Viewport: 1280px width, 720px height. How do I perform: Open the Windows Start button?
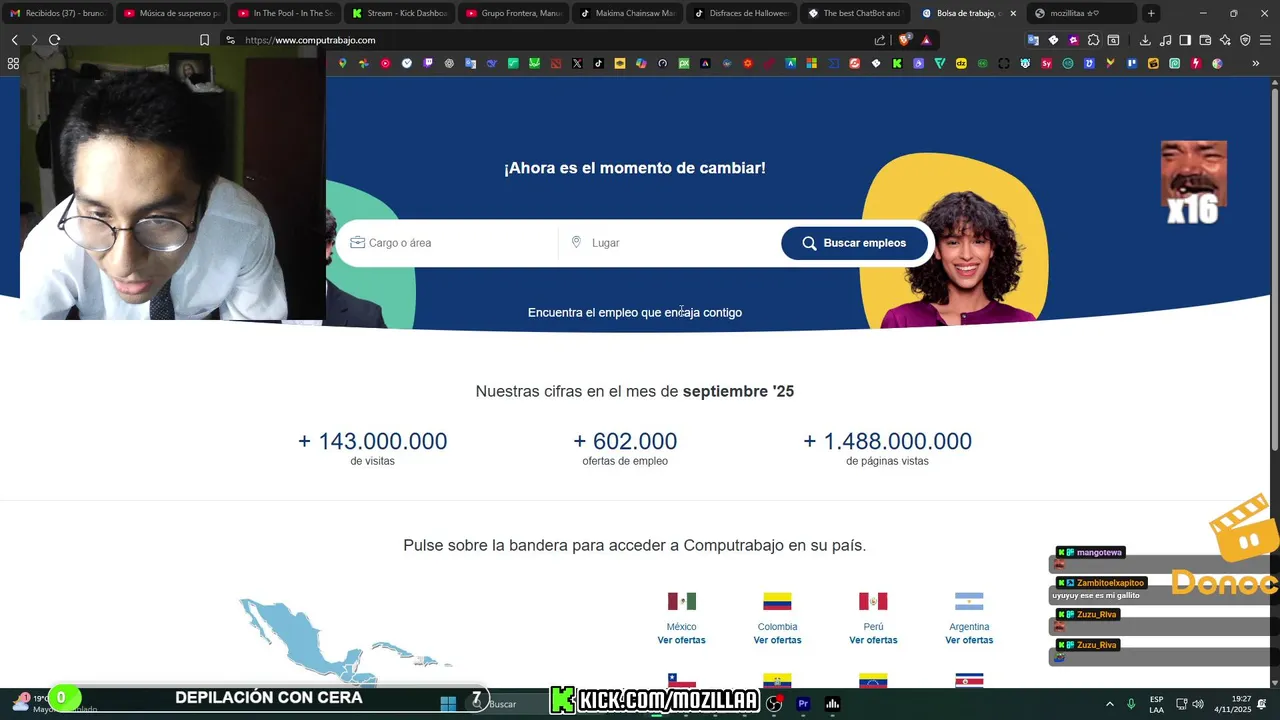tap(448, 704)
